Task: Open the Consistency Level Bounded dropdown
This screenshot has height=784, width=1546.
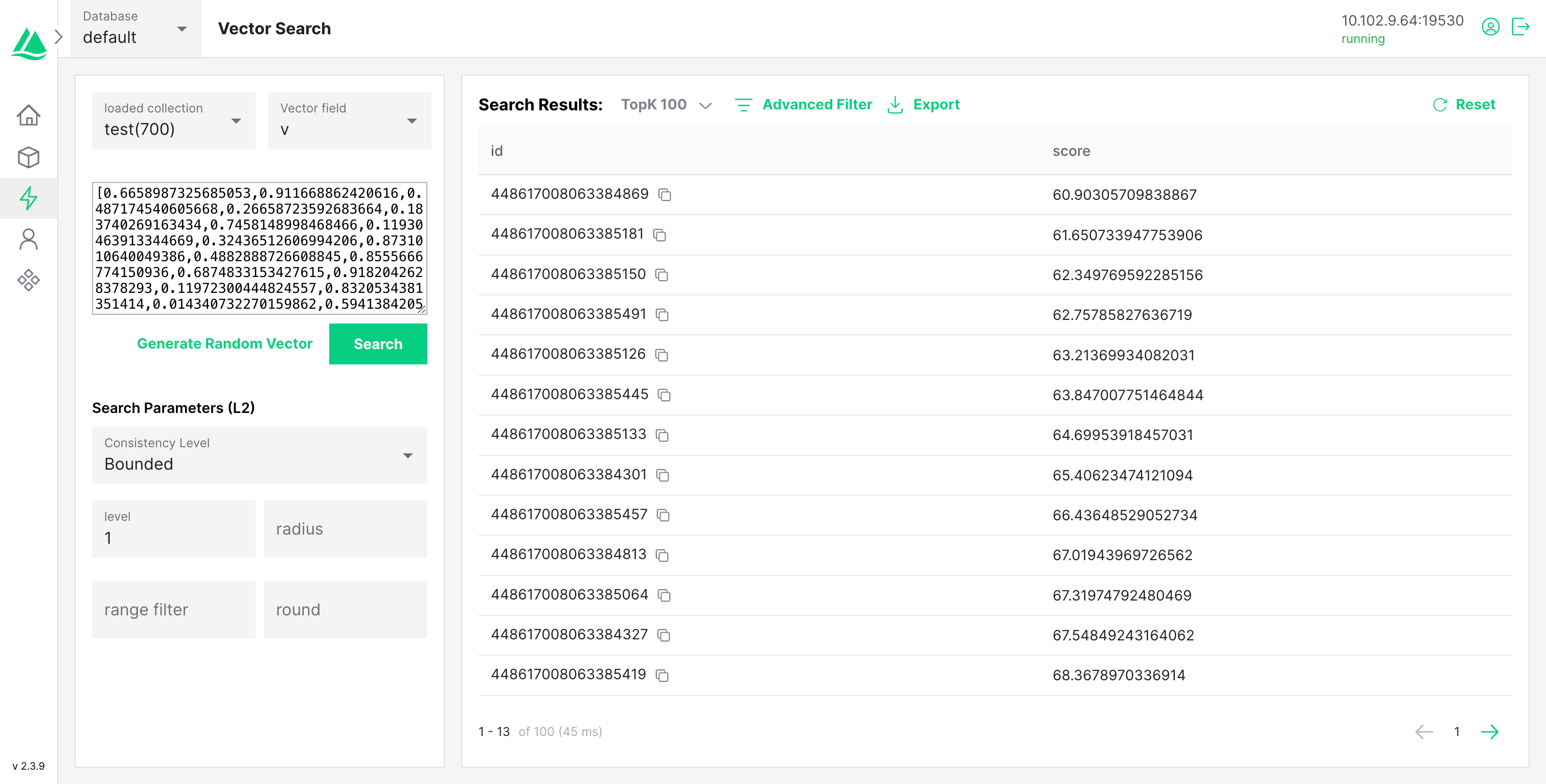Action: tap(259, 455)
